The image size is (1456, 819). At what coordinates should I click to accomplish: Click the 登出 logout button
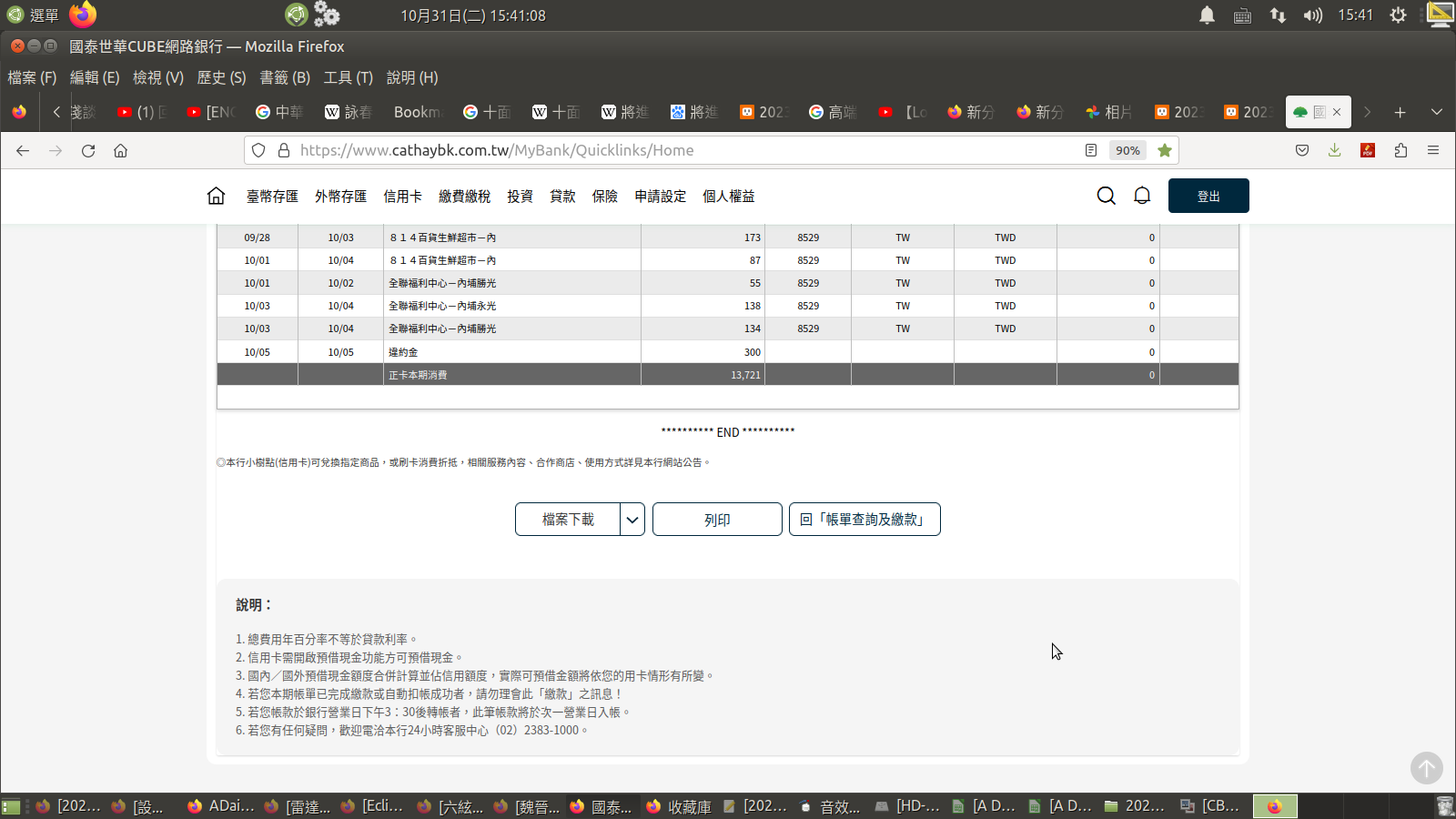pyautogui.click(x=1208, y=196)
